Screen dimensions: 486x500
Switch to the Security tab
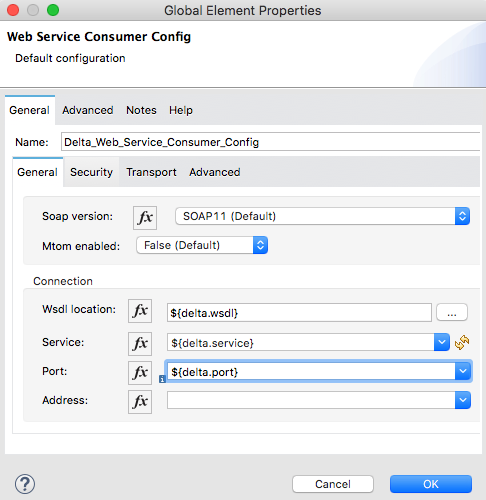pos(91,172)
